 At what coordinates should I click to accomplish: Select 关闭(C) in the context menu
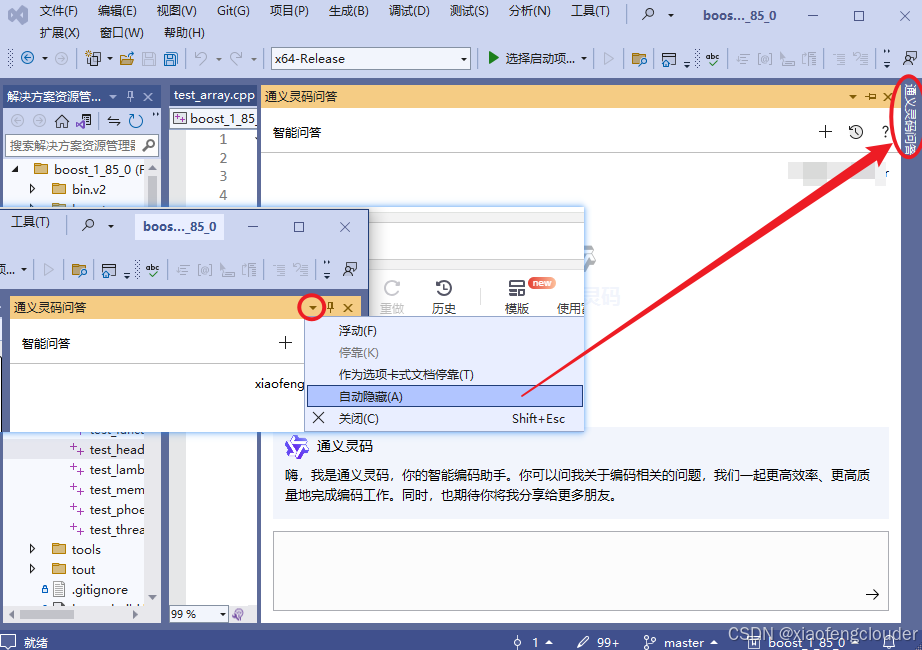tap(445, 418)
